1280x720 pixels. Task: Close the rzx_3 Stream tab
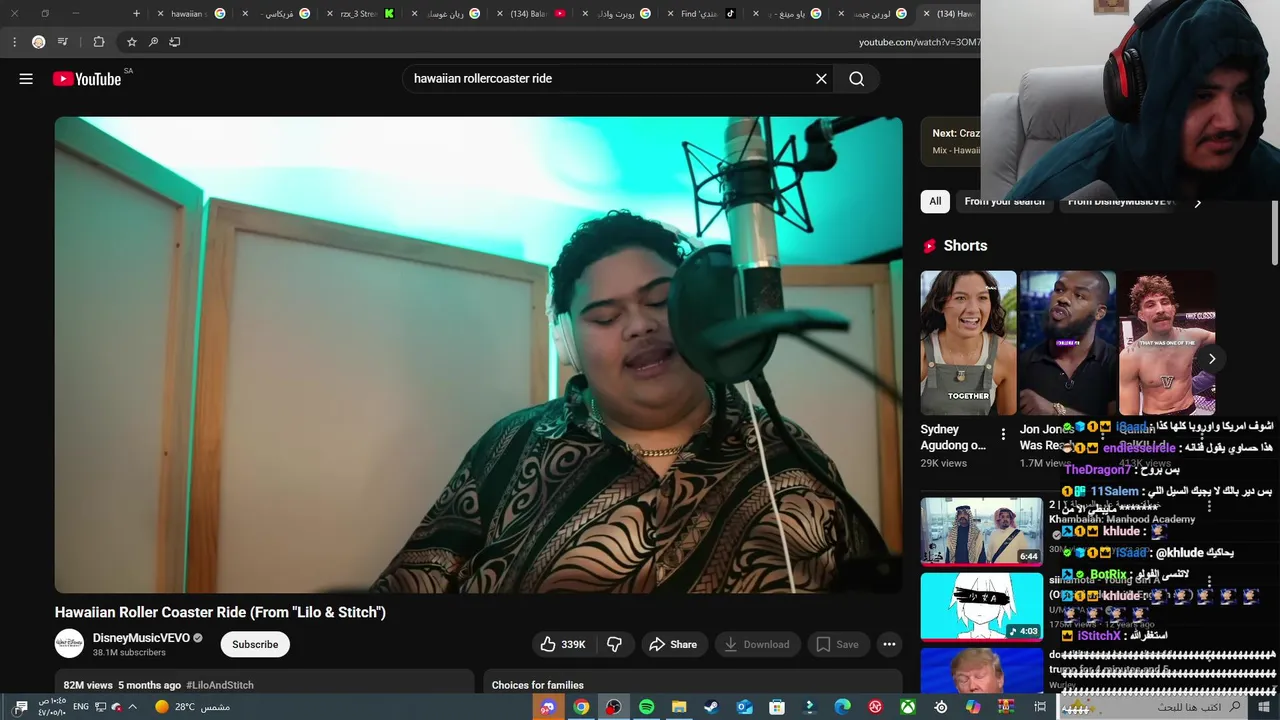point(330,14)
